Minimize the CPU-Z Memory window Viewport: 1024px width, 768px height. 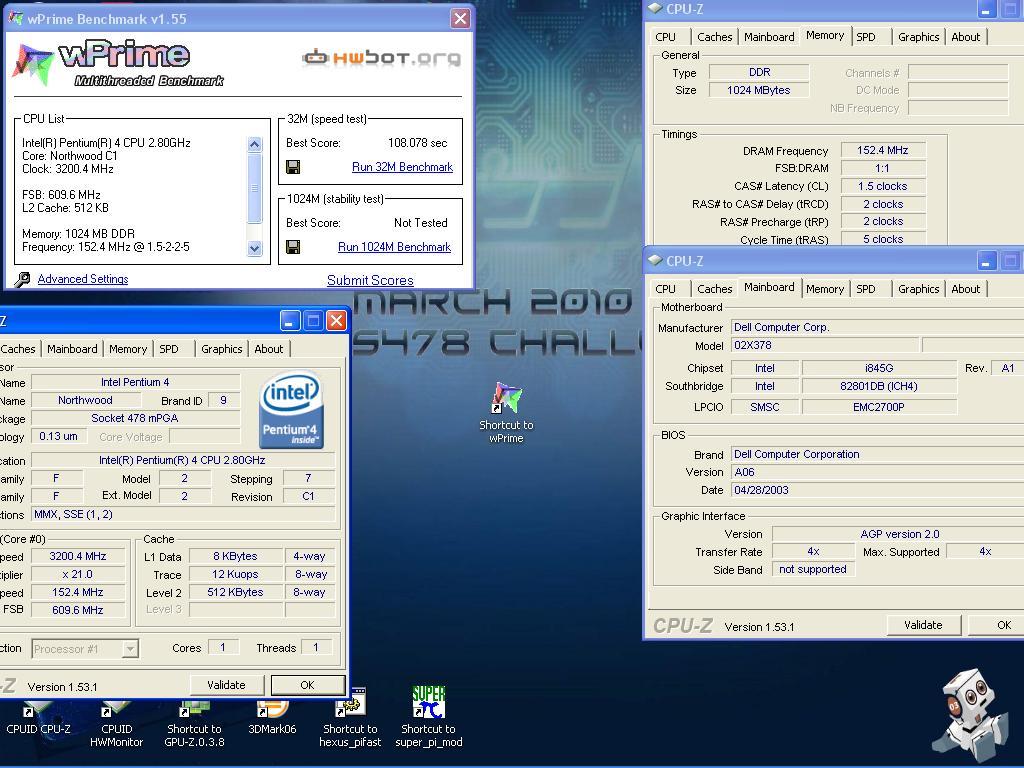[x=986, y=9]
